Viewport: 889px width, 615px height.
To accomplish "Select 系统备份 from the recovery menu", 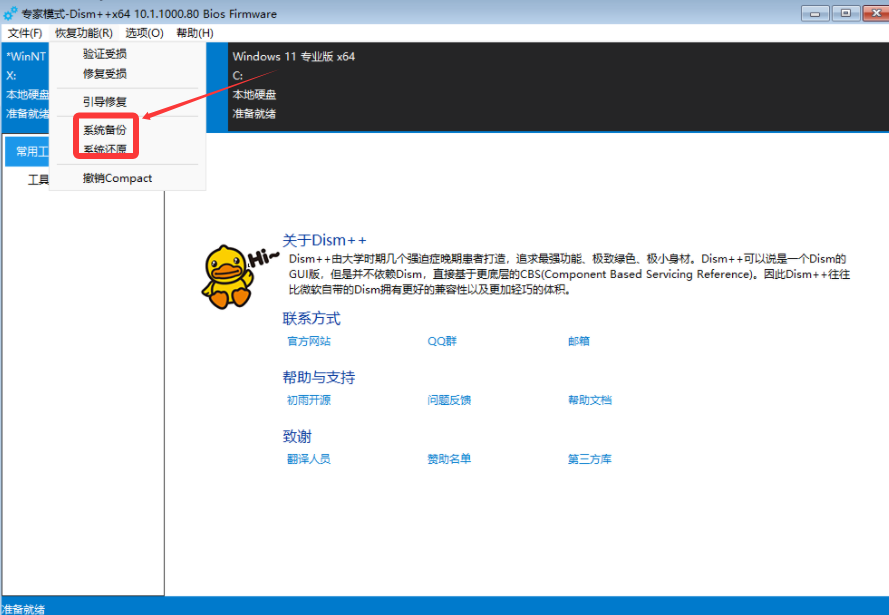I will (x=104, y=130).
